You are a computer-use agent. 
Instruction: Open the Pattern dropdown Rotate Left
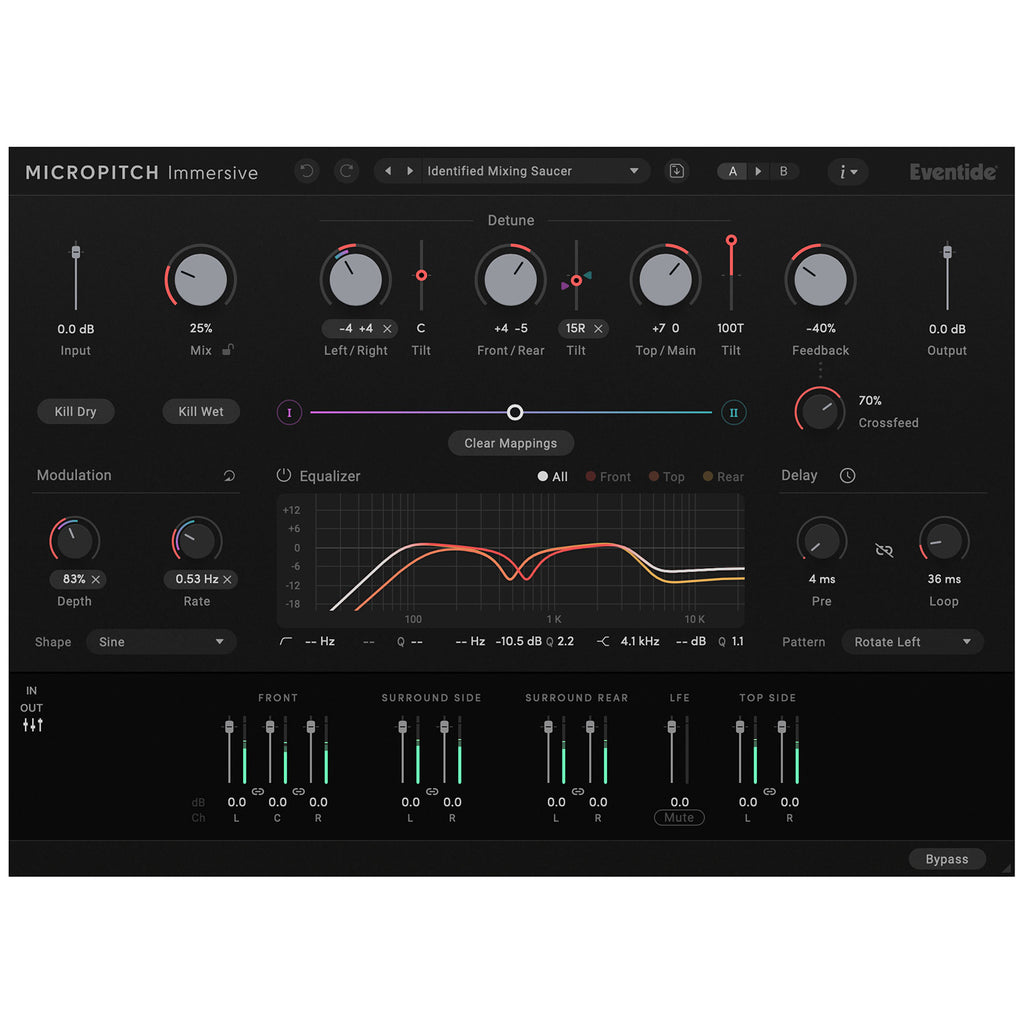click(x=912, y=642)
